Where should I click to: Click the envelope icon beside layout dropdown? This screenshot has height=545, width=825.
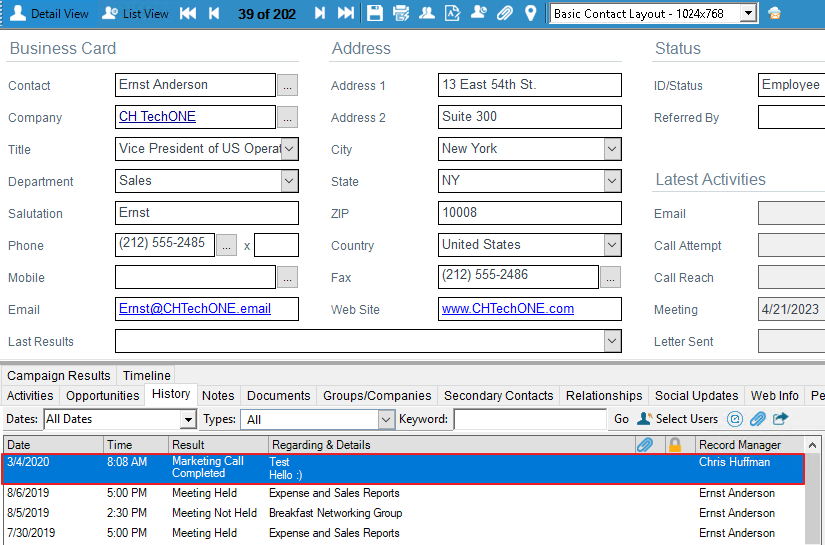coord(774,14)
